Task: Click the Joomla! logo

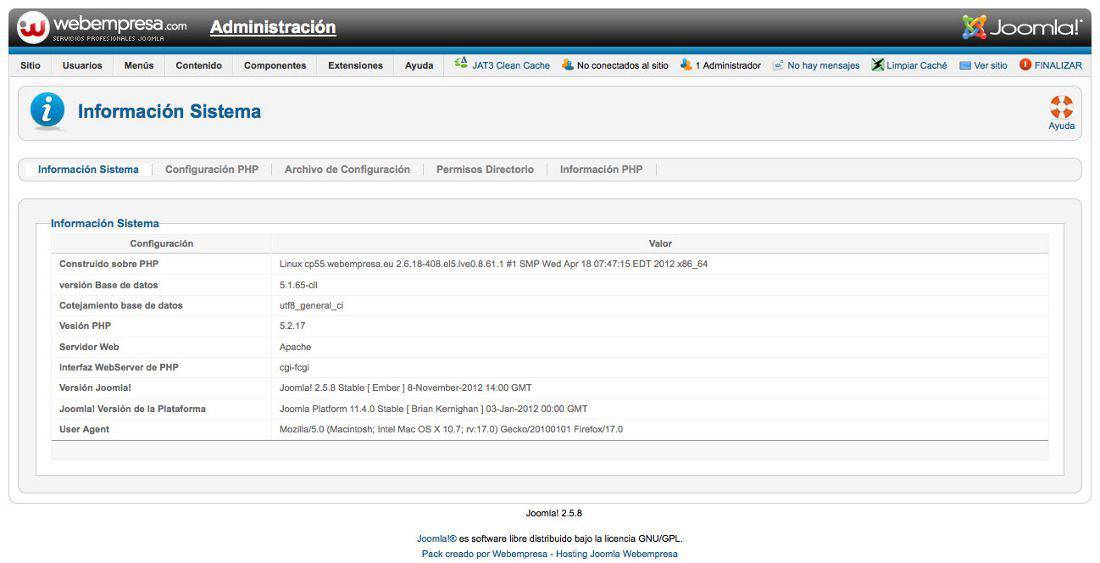Action: pyautogui.click(x=1021, y=27)
